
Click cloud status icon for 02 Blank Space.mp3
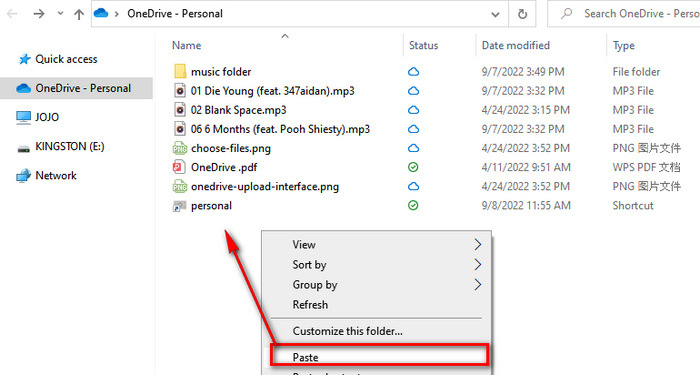point(413,110)
